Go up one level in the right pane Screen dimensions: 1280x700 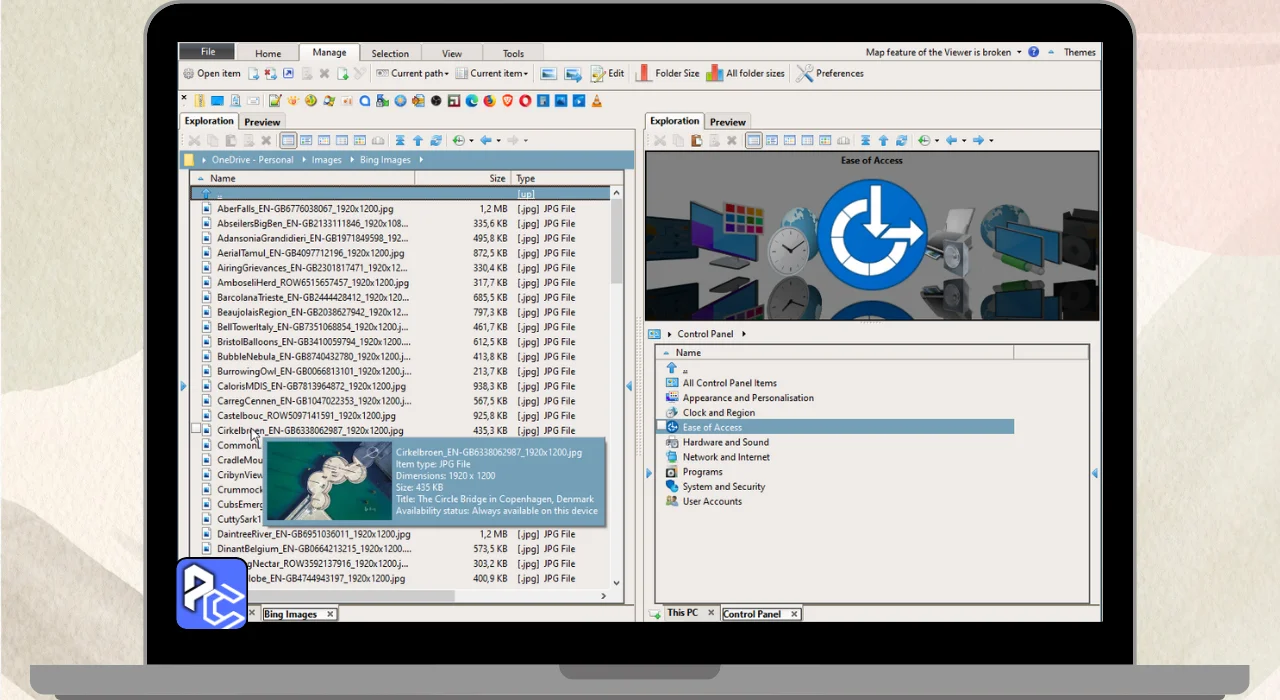coord(883,141)
